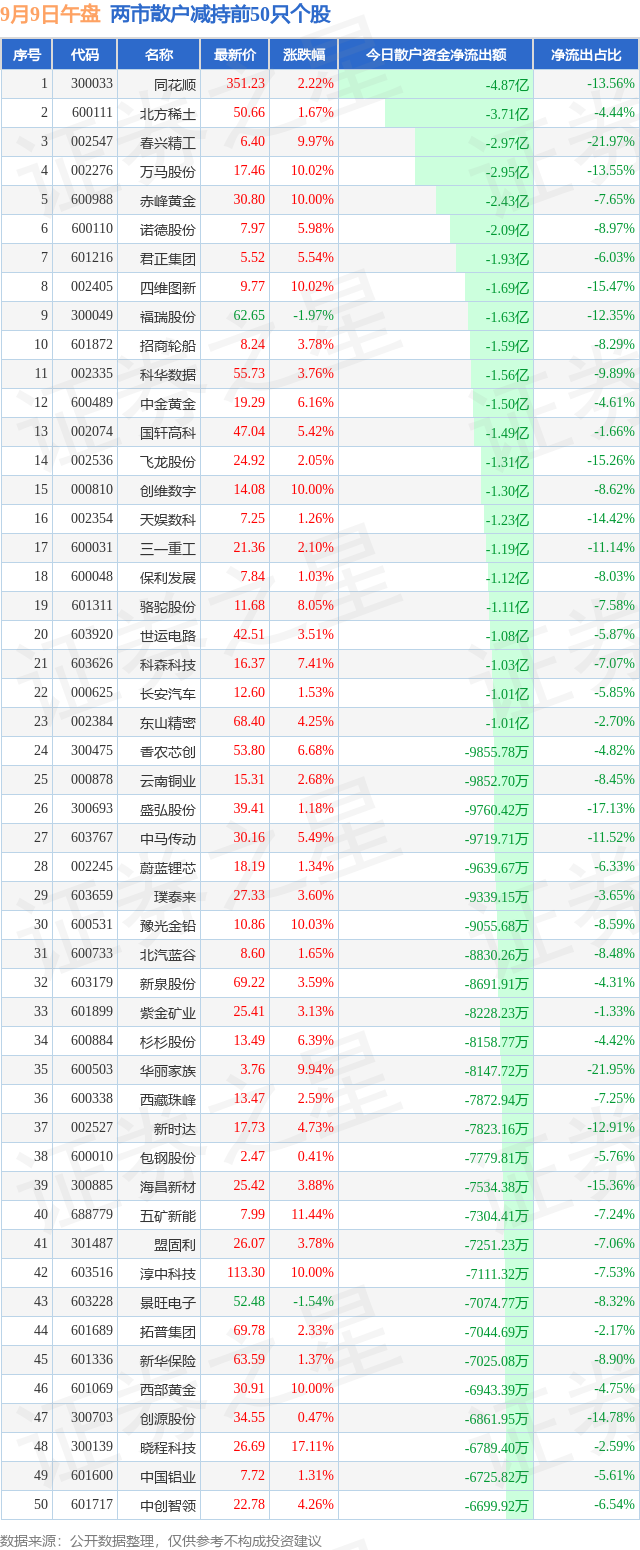The width and height of the screenshot is (640, 1550).
Task: Click the stock name 君正集团
Action: click(x=168, y=258)
